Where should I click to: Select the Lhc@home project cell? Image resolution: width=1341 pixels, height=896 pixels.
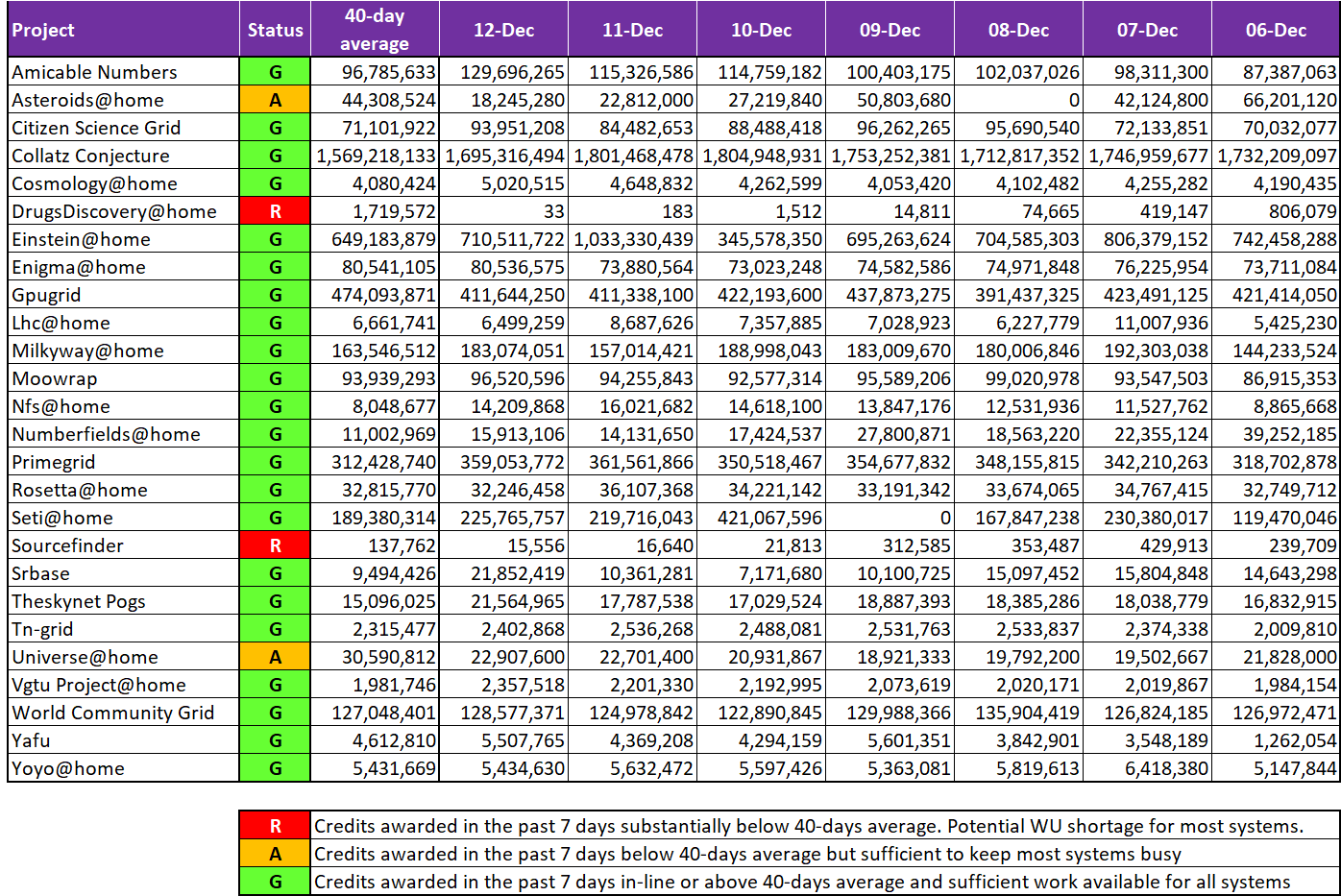[124, 323]
